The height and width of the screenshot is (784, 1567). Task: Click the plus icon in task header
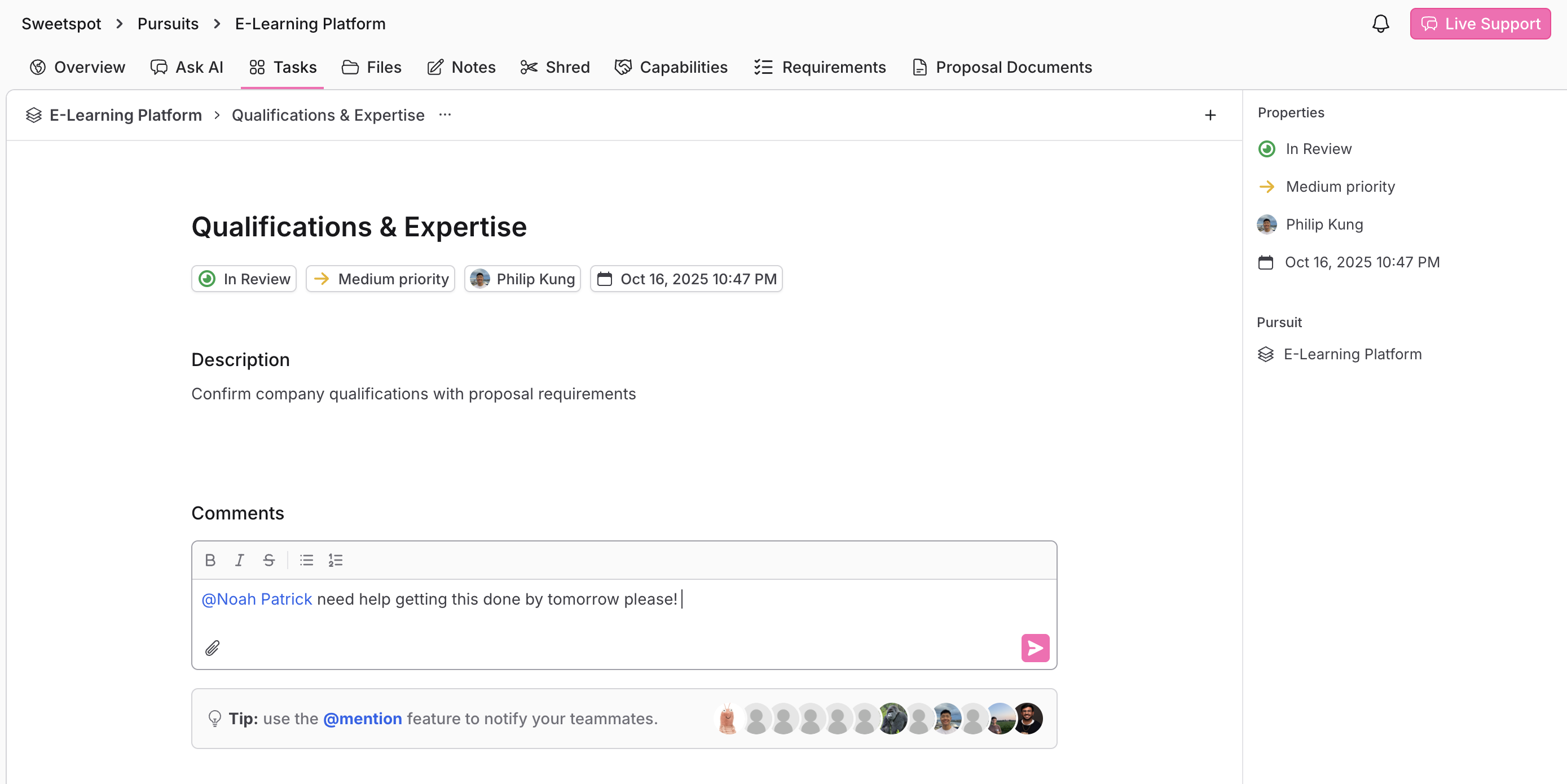pyautogui.click(x=1210, y=115)
